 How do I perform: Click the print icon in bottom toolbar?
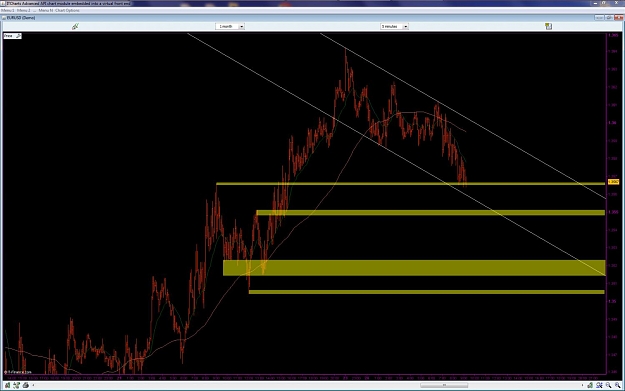[x=26, y=385]
